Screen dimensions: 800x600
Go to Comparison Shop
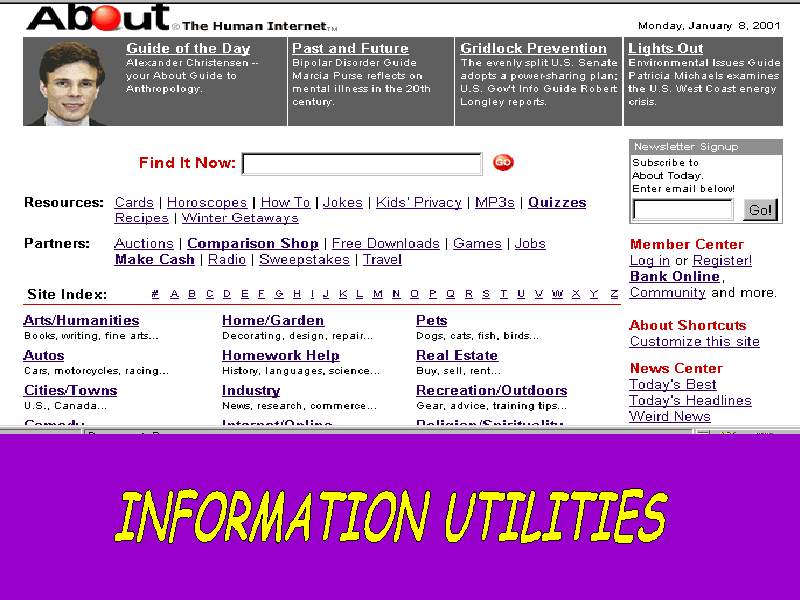[x=253, y=243]
